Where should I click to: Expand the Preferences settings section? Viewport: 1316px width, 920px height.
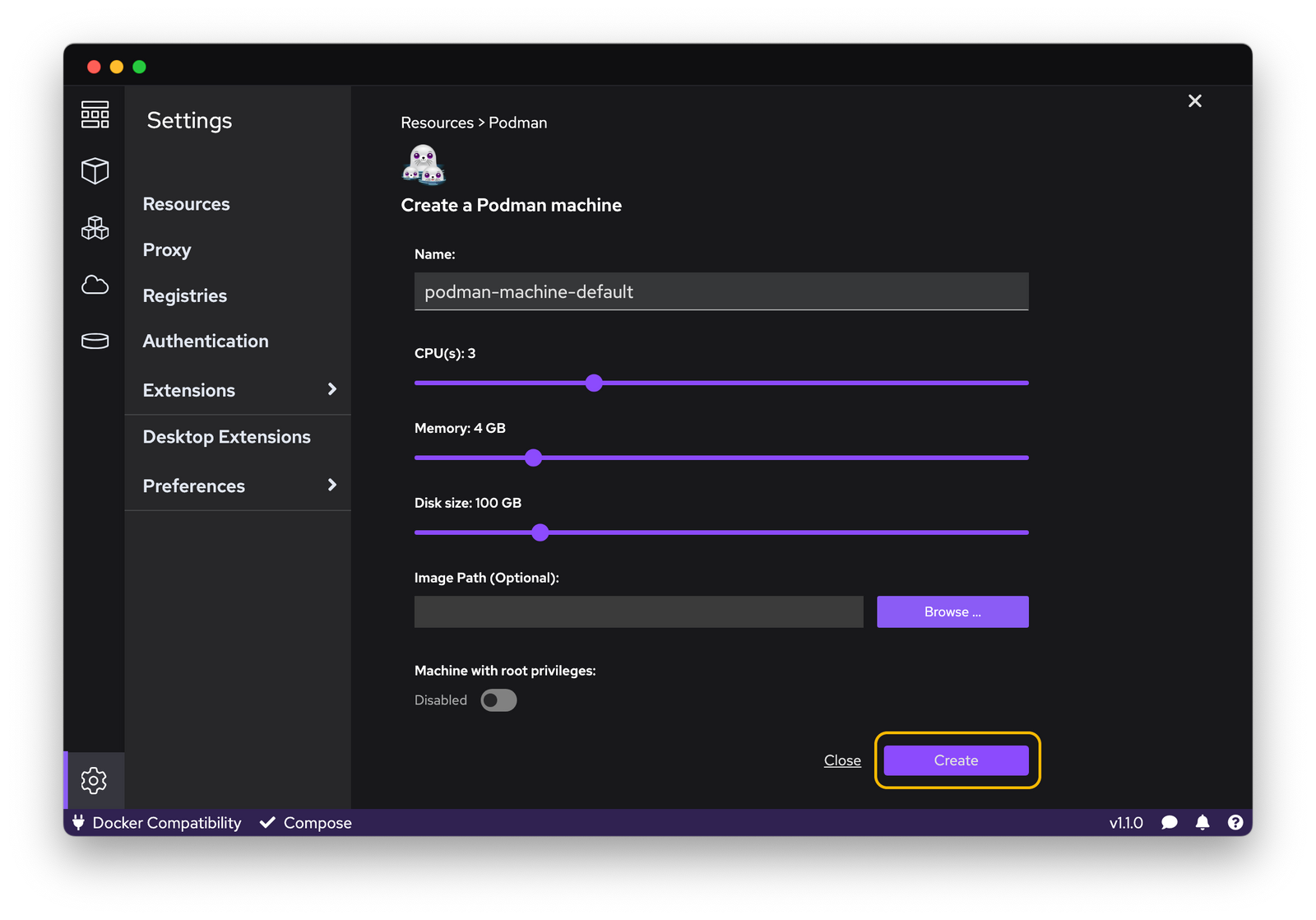point(331,486)
